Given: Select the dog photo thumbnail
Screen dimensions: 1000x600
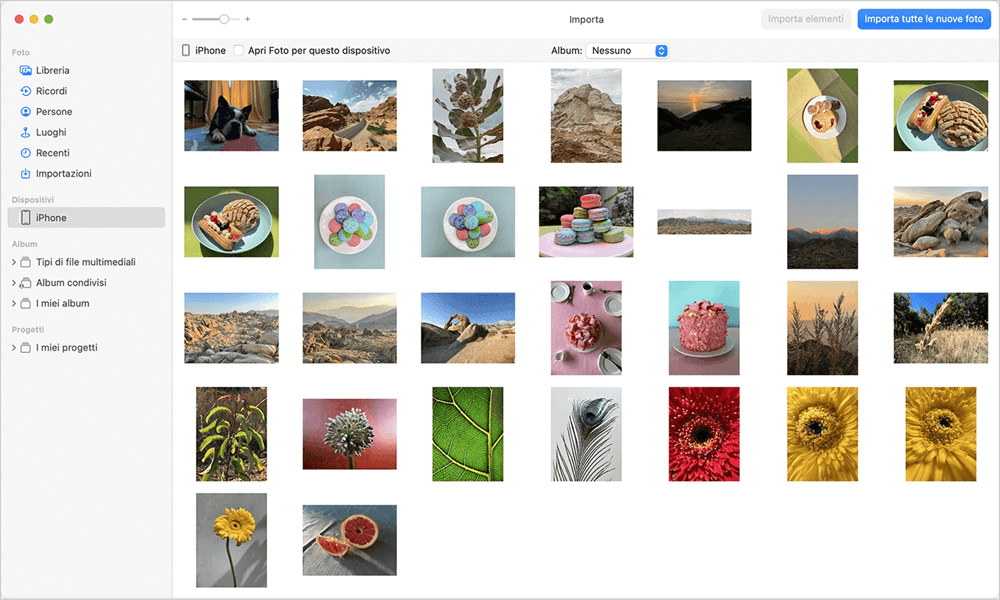Looking at the screenshot, I should click(x=231, y=116).
